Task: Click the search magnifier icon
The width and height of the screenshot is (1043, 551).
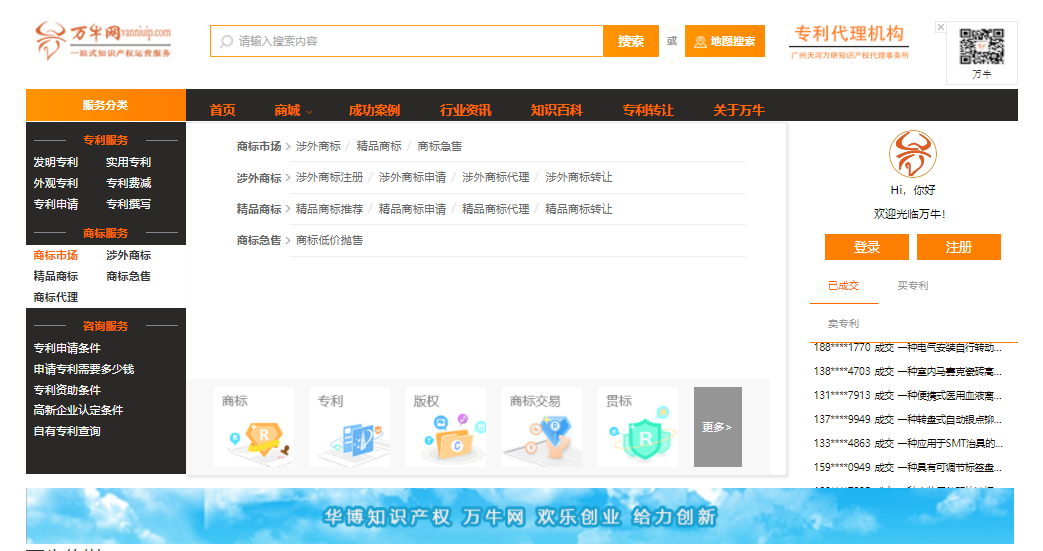Action: click(x=226, y=41)
